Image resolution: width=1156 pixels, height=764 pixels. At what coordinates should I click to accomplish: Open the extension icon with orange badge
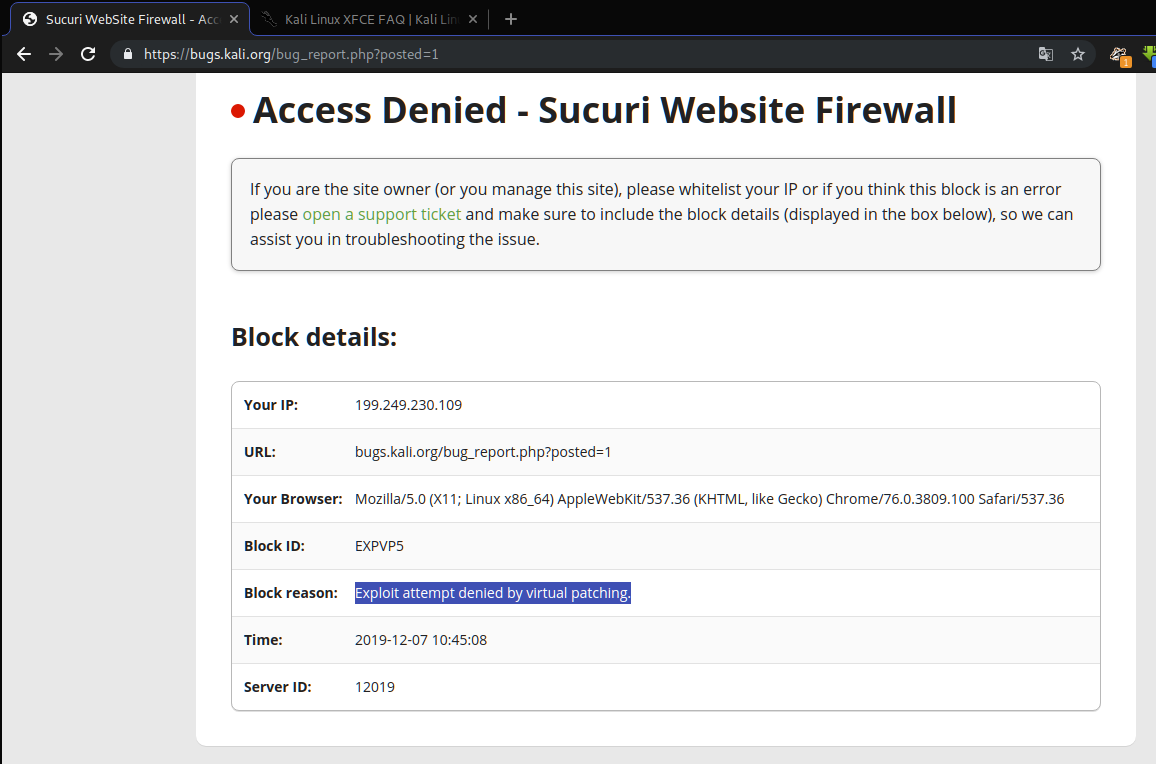pyautogui.click(x=1120, y=54)
